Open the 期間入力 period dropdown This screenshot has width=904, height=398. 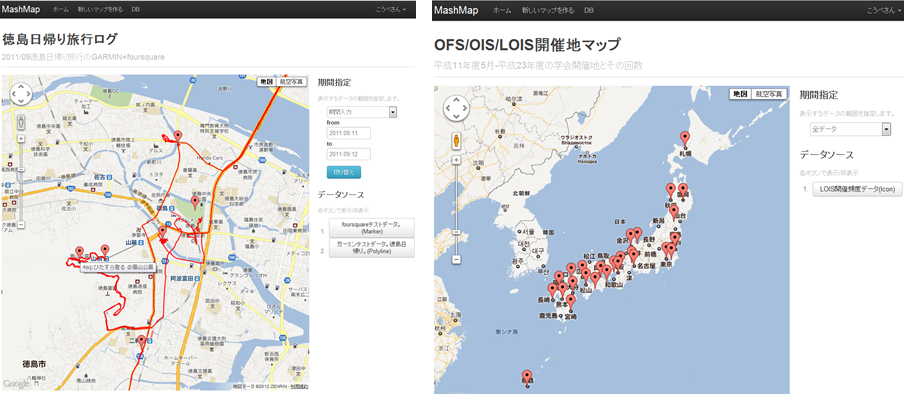(361, 112)
